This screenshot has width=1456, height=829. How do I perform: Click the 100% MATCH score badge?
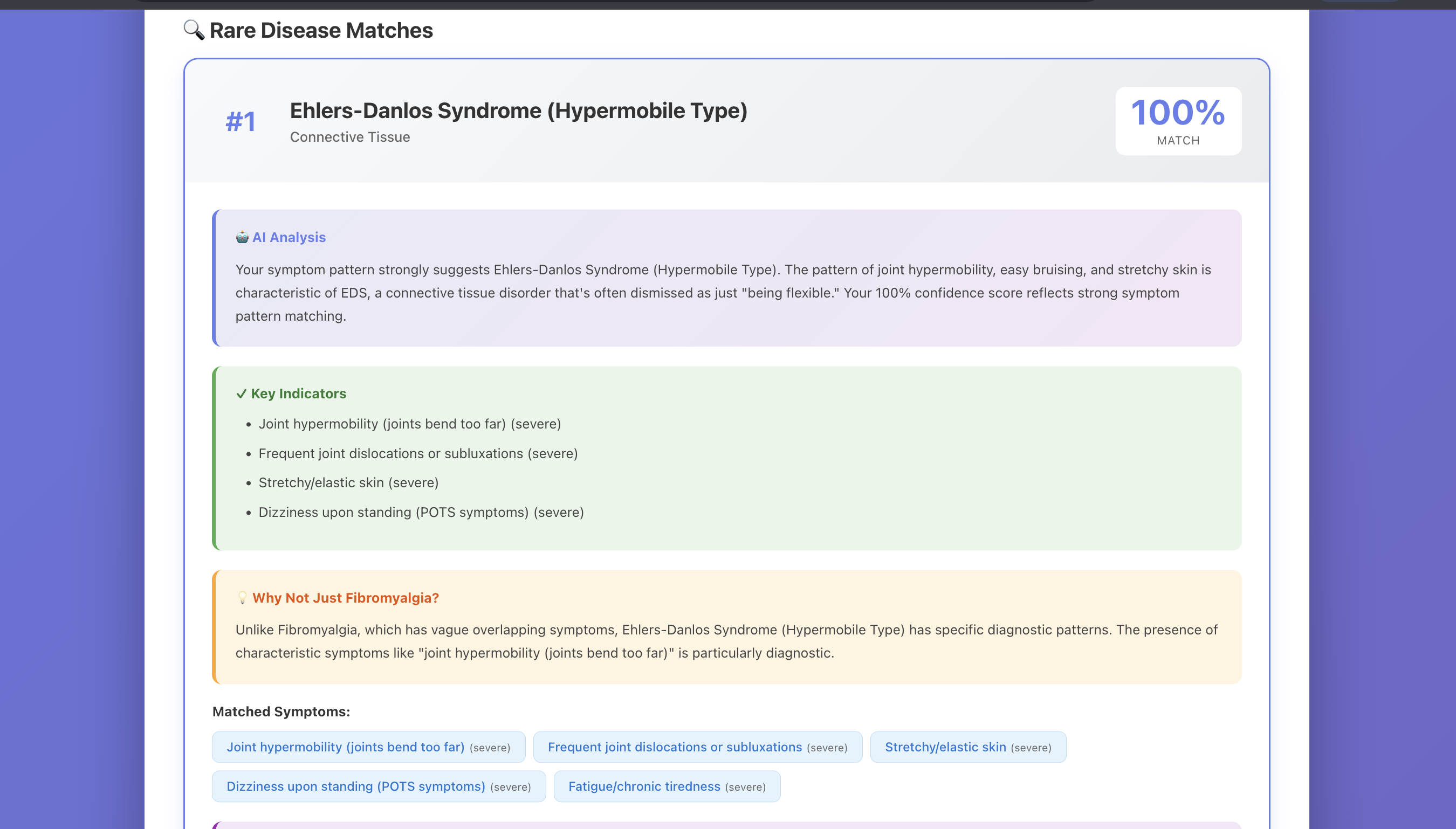click(1177, 121)
